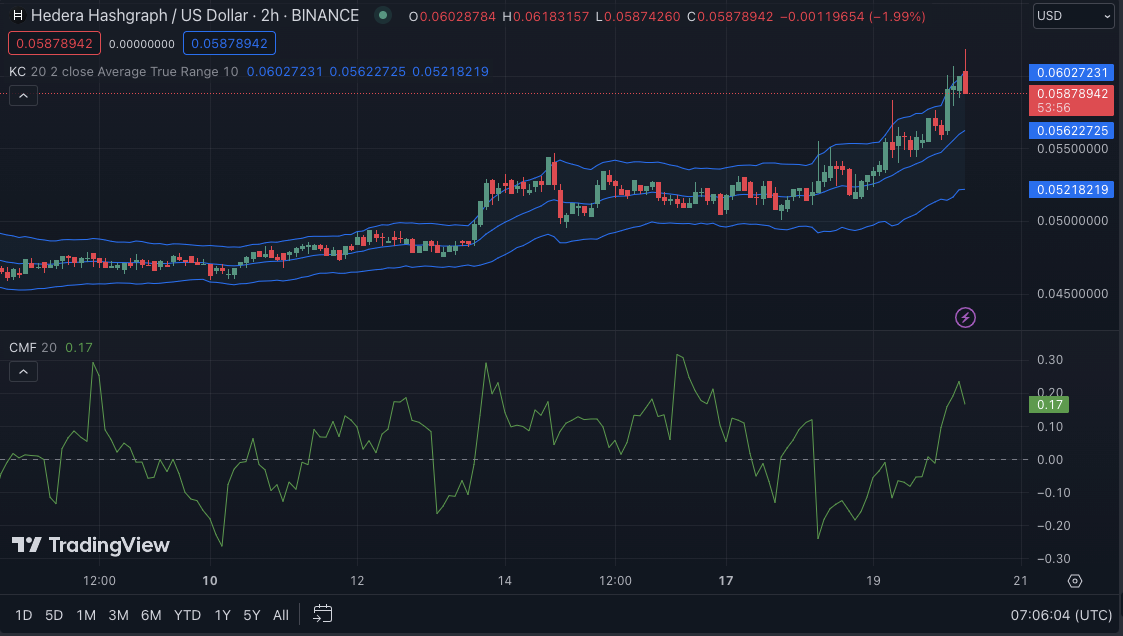Click the 14 date label on time axis
1123x636 pixels.
pyautogui.click(x=505, y=581)
